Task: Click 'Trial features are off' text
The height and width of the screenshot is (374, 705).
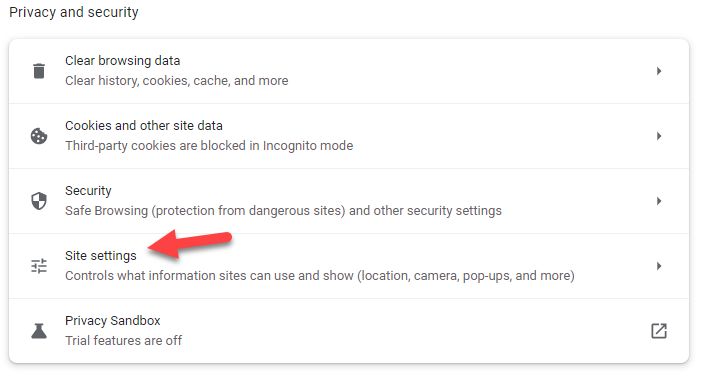Action: [x=124, y=341]
